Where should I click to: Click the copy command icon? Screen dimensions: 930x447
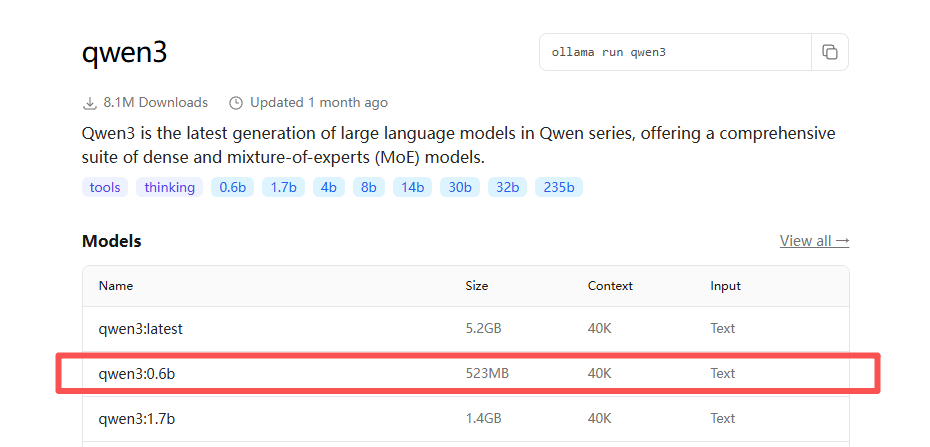(829, 52)
